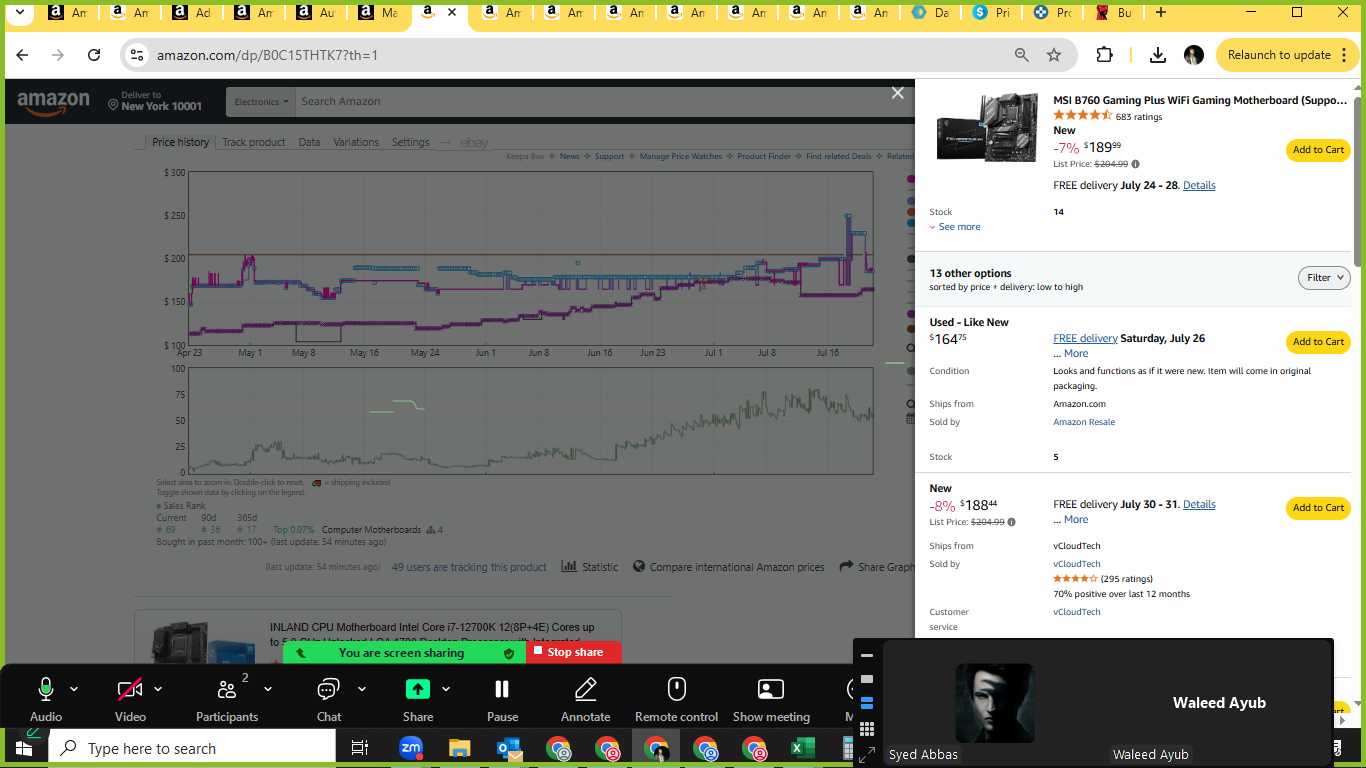
Task: Switch to the 'Bu' browser tab
Action: tap(1114, 13)
